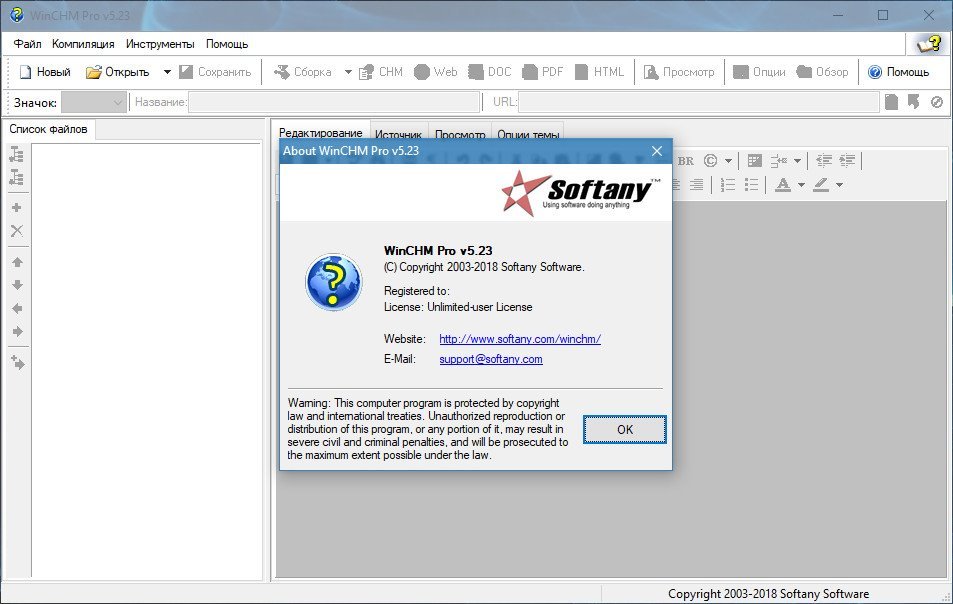The height and width of the screenshot is (604, 953).
Task: Click the numbered list icon
Action: tap(728, 185)
